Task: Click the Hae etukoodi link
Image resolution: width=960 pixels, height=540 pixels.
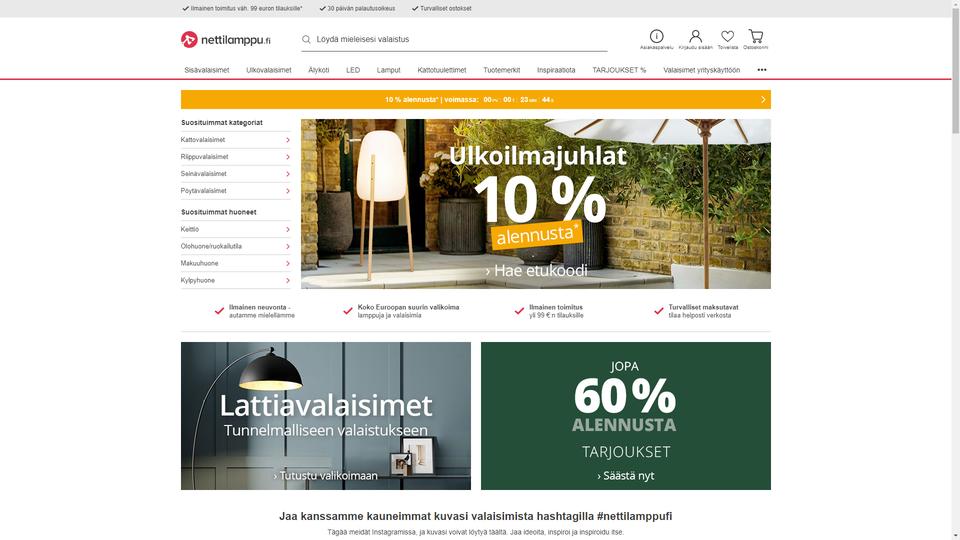Action: point(536,271)
